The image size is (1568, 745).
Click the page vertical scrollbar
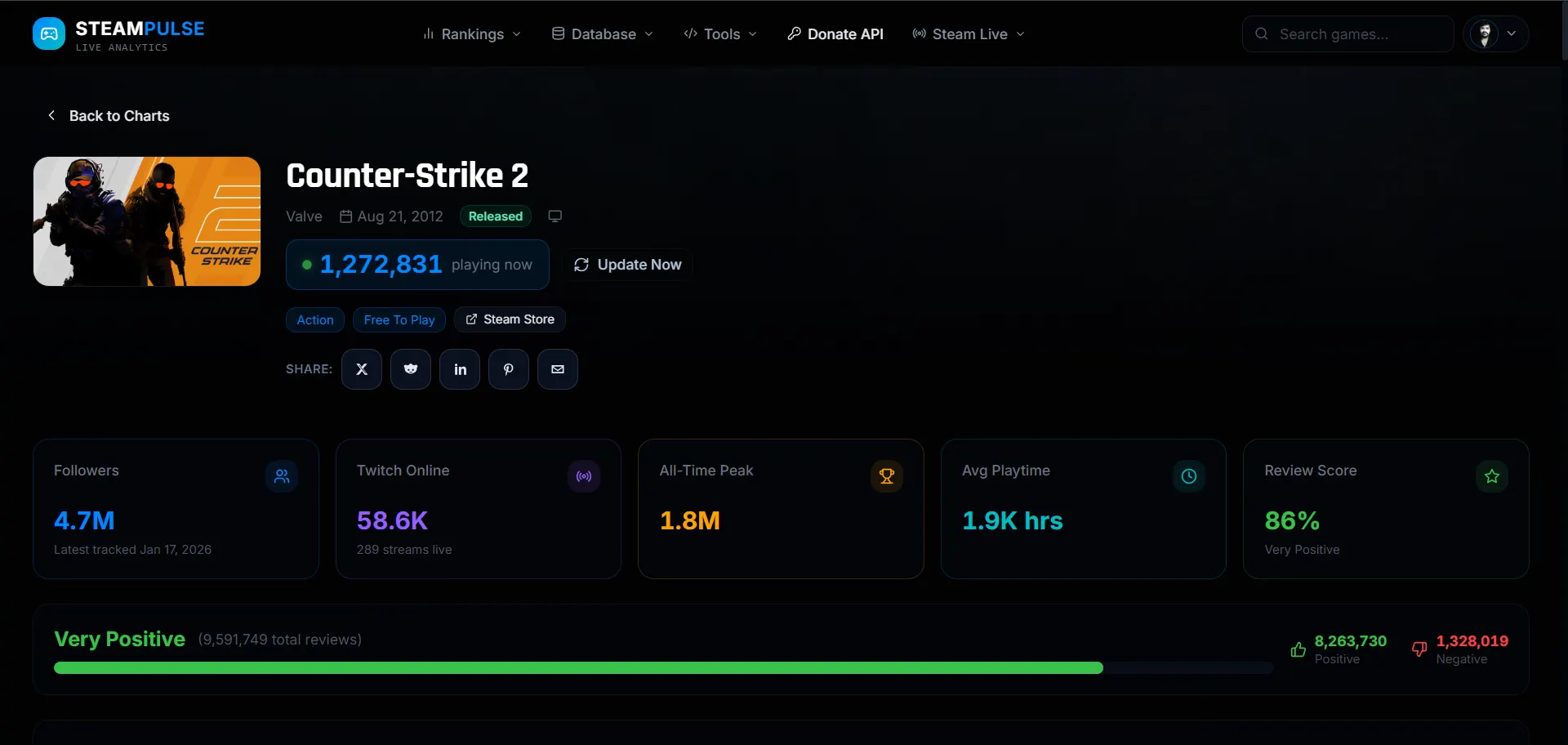coord(1564,33)
